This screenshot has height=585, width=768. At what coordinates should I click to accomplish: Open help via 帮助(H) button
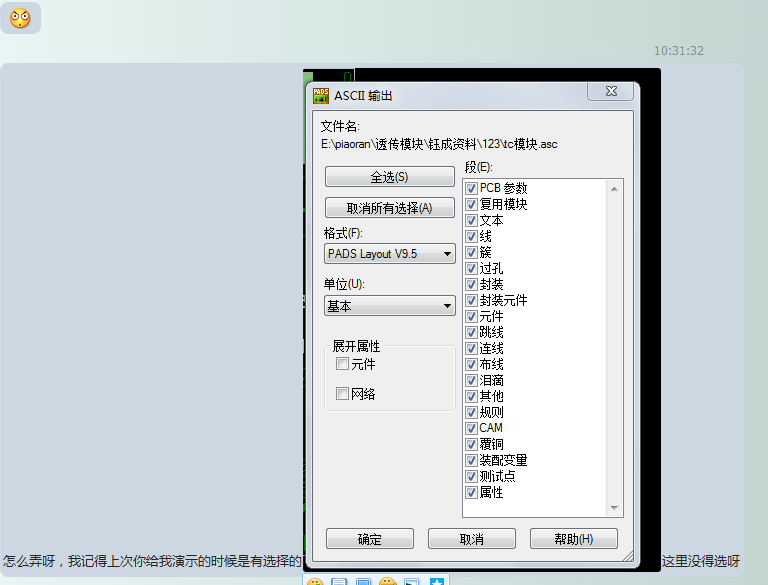(x=574, y=539)
